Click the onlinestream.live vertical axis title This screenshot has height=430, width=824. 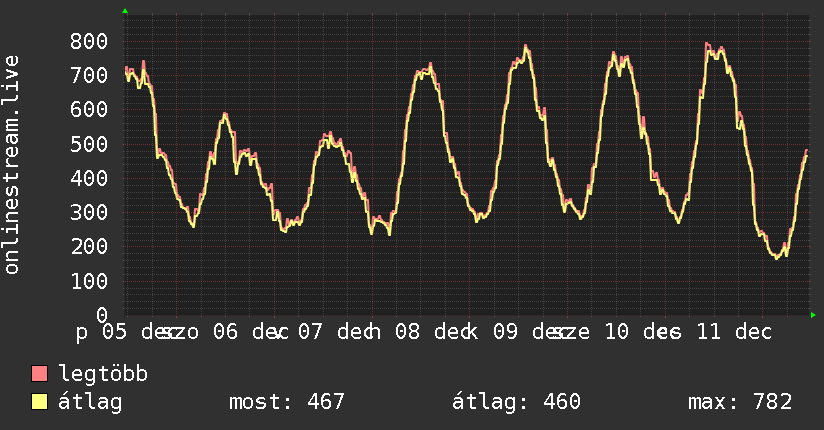click(x=12, y=165)
